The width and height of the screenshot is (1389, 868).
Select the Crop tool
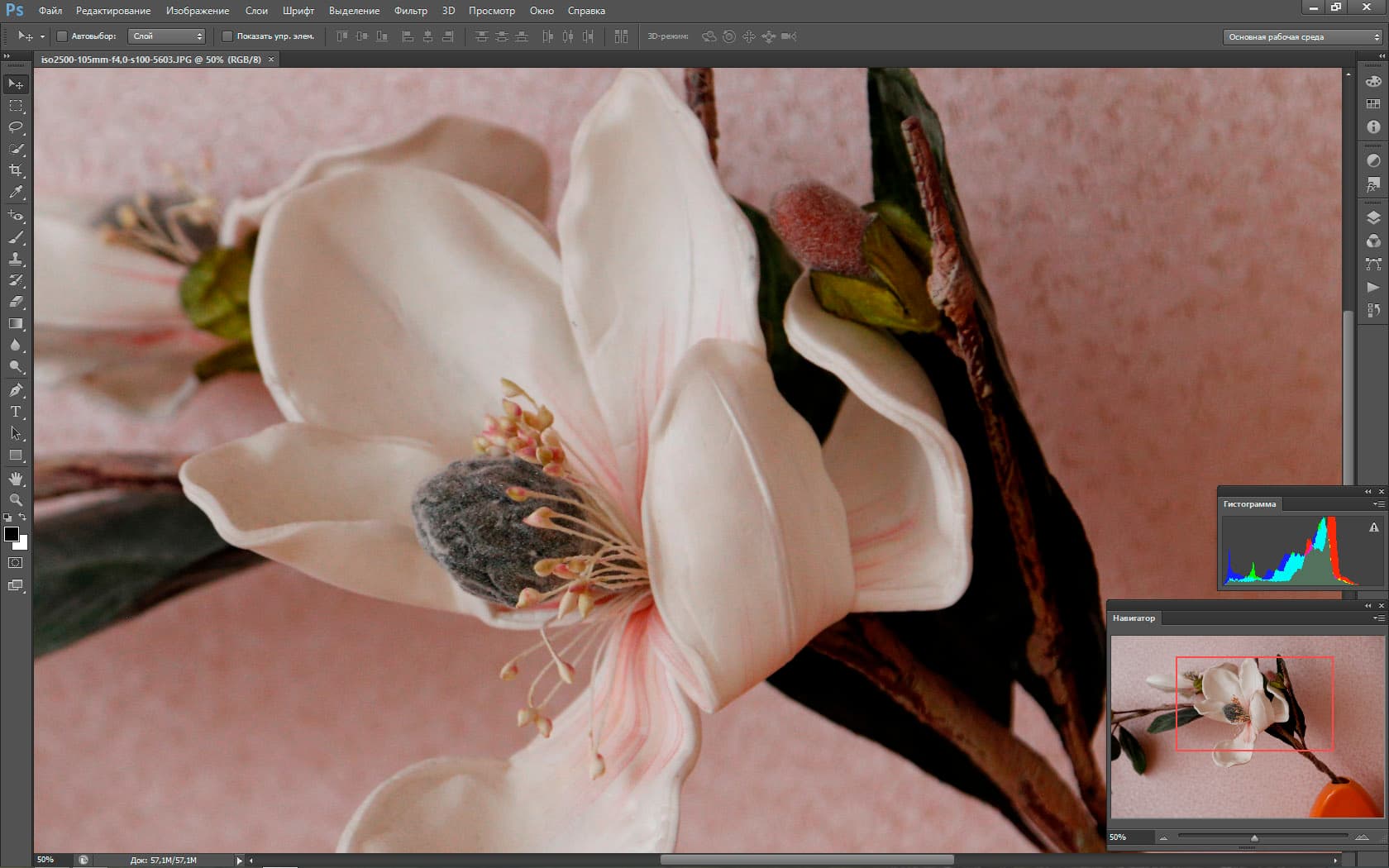pos(16,170)
